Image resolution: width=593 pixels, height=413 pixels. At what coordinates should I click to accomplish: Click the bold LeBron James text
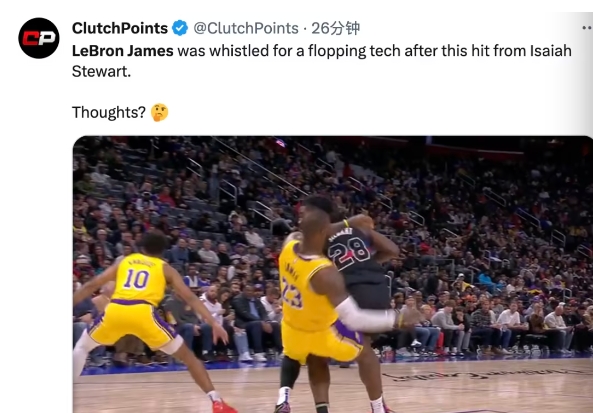[x=123, y=51]
